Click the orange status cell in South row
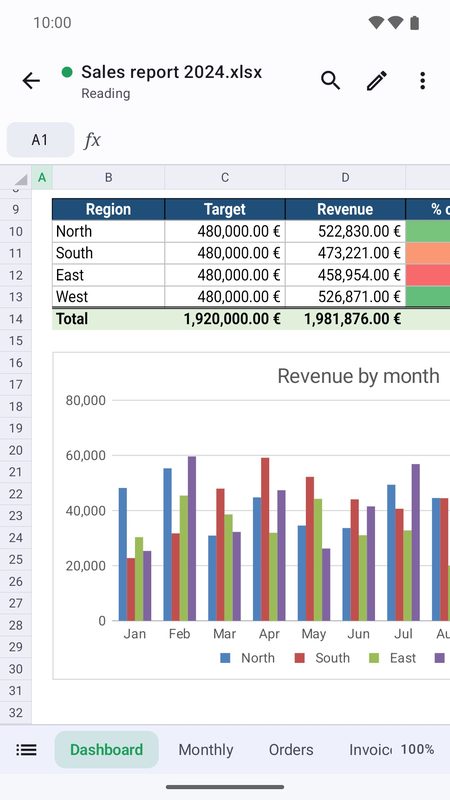This screenshot has width=450, height=800. coord(428,253)
